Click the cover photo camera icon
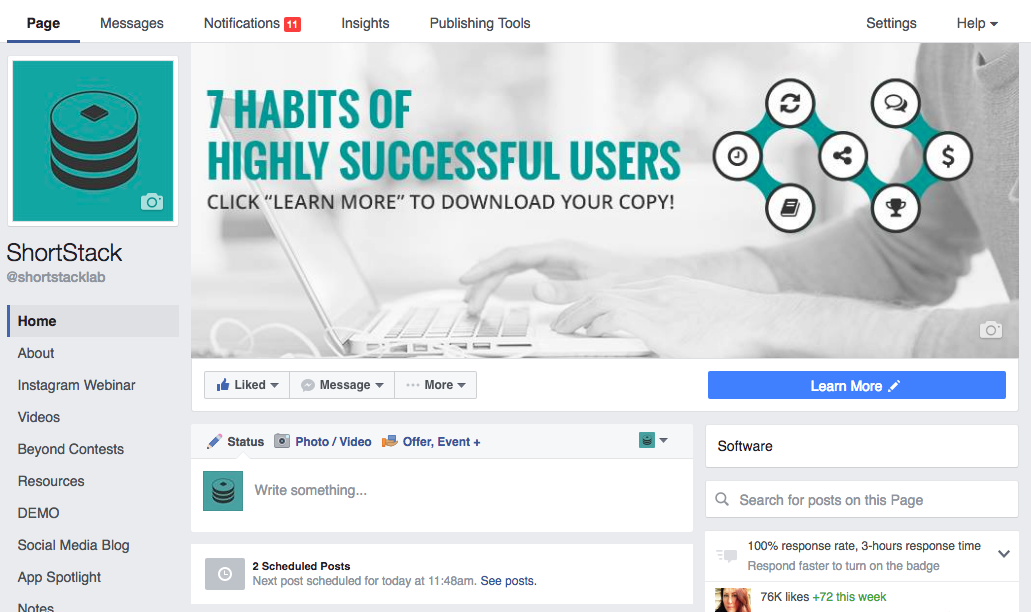 tap(990, 329)
